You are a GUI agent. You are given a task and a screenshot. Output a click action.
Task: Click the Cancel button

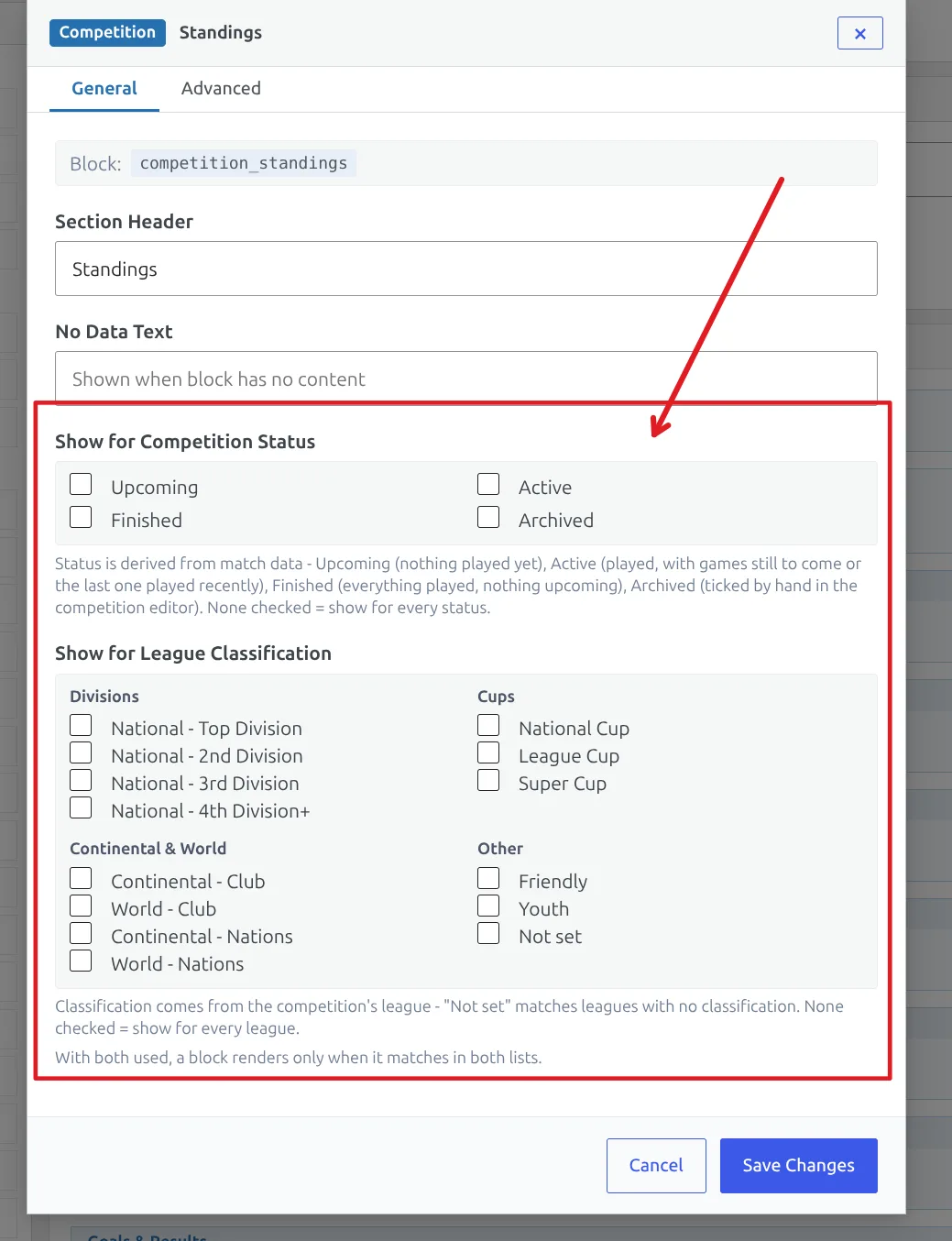[656, 1166]
